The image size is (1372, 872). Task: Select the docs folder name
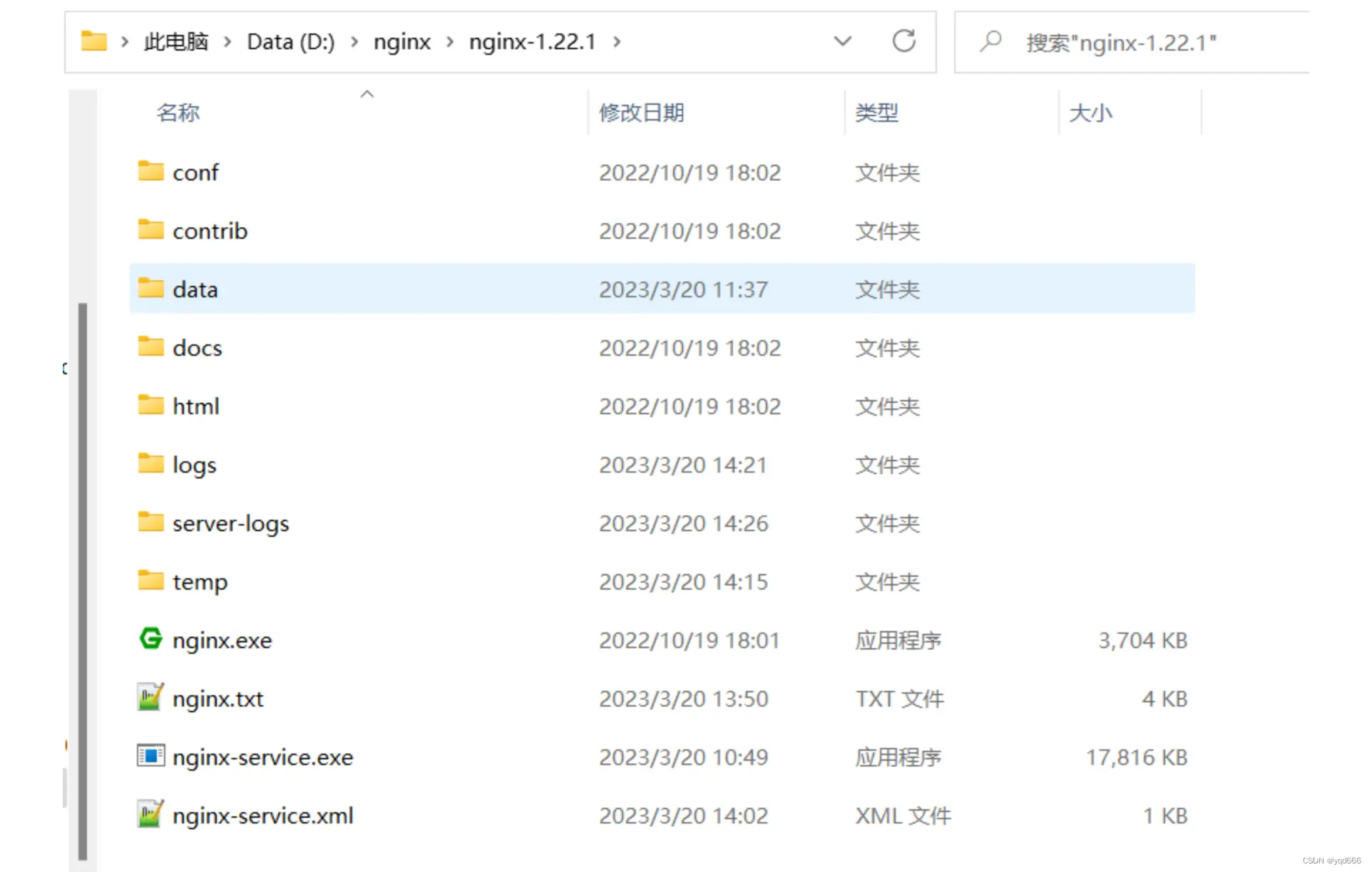[197, 348]
